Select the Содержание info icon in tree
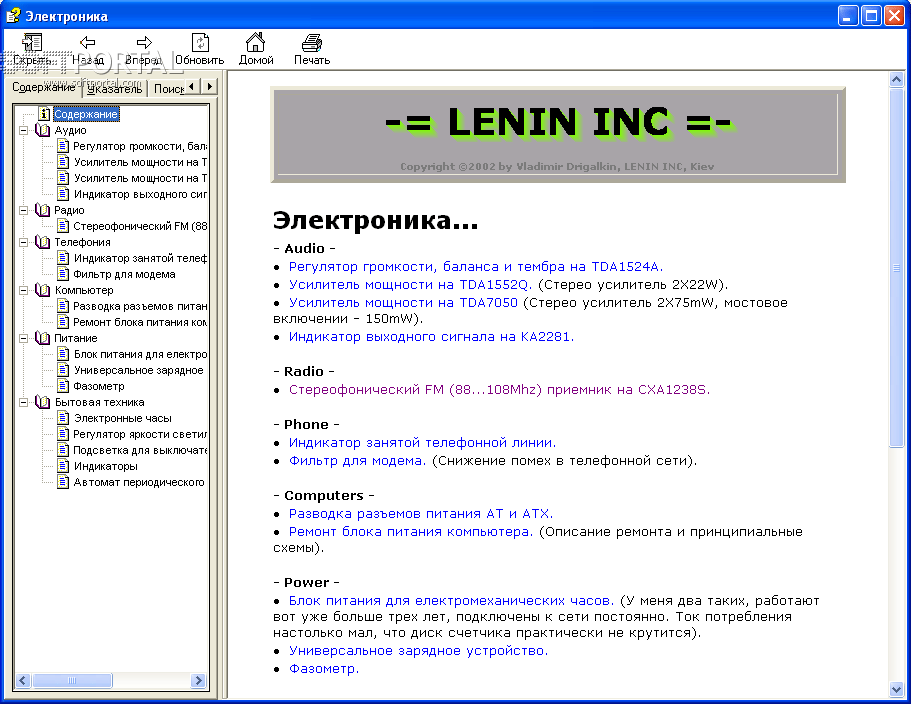This screenshot has width=911, height=704. [x=45, y=114]
